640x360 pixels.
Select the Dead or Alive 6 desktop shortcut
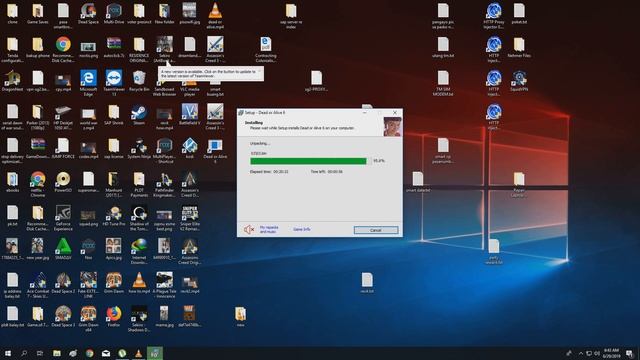click(x=215, y=151)
